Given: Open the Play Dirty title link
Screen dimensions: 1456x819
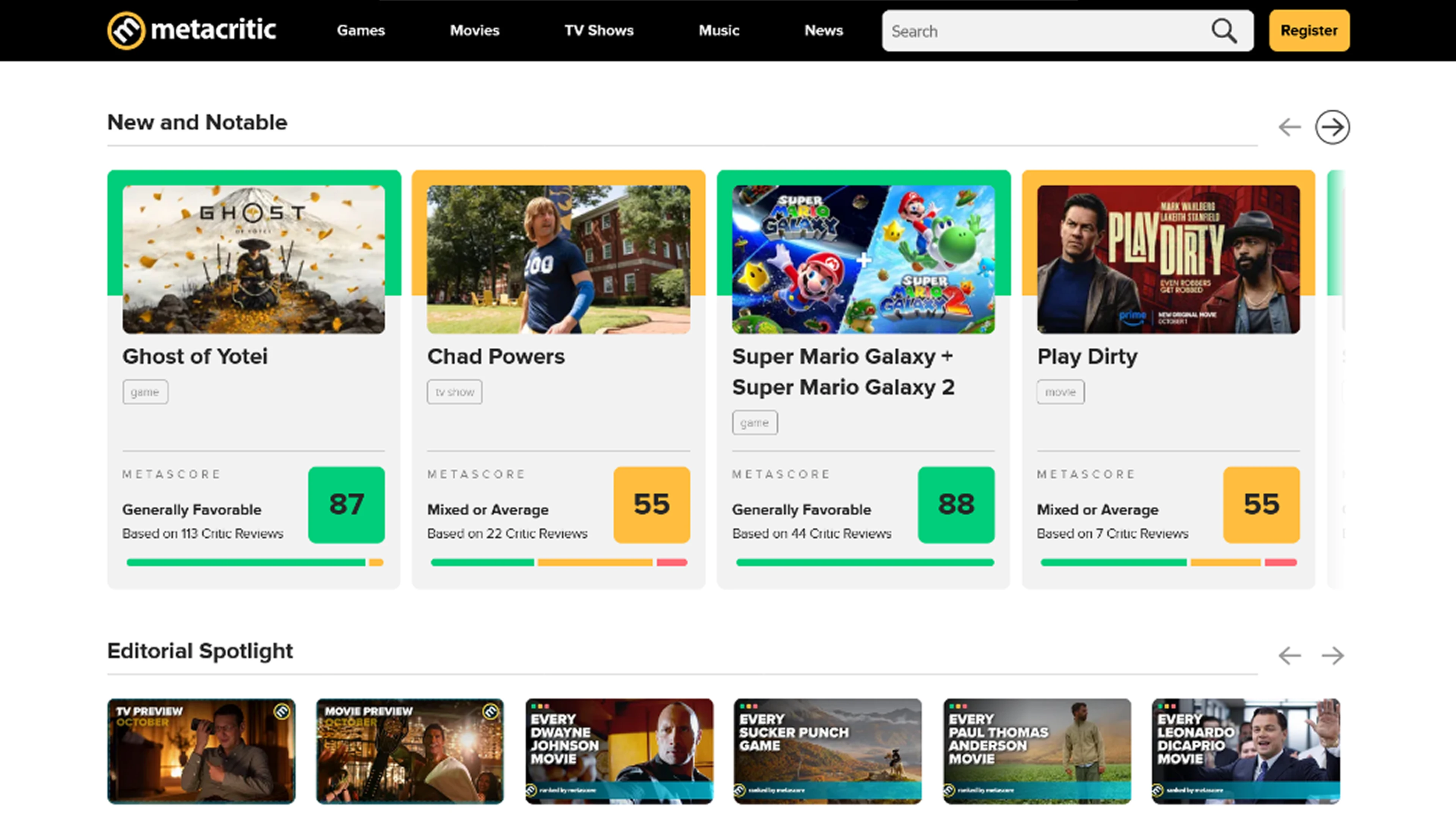Looking at the screenshot, I should click(x=1087, y=357).
